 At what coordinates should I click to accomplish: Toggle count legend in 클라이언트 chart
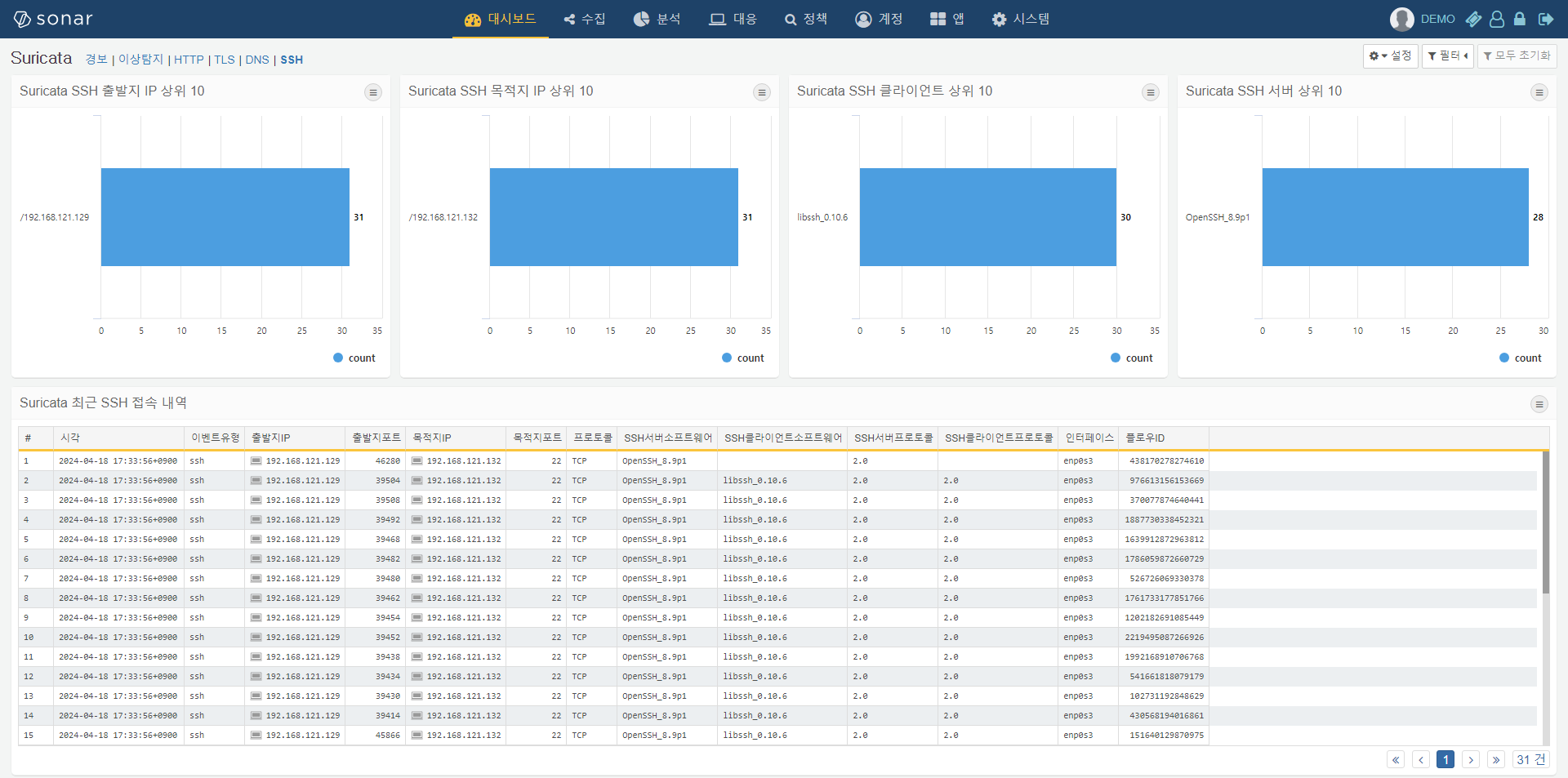pyautogui.click(x=1132, y=358)
